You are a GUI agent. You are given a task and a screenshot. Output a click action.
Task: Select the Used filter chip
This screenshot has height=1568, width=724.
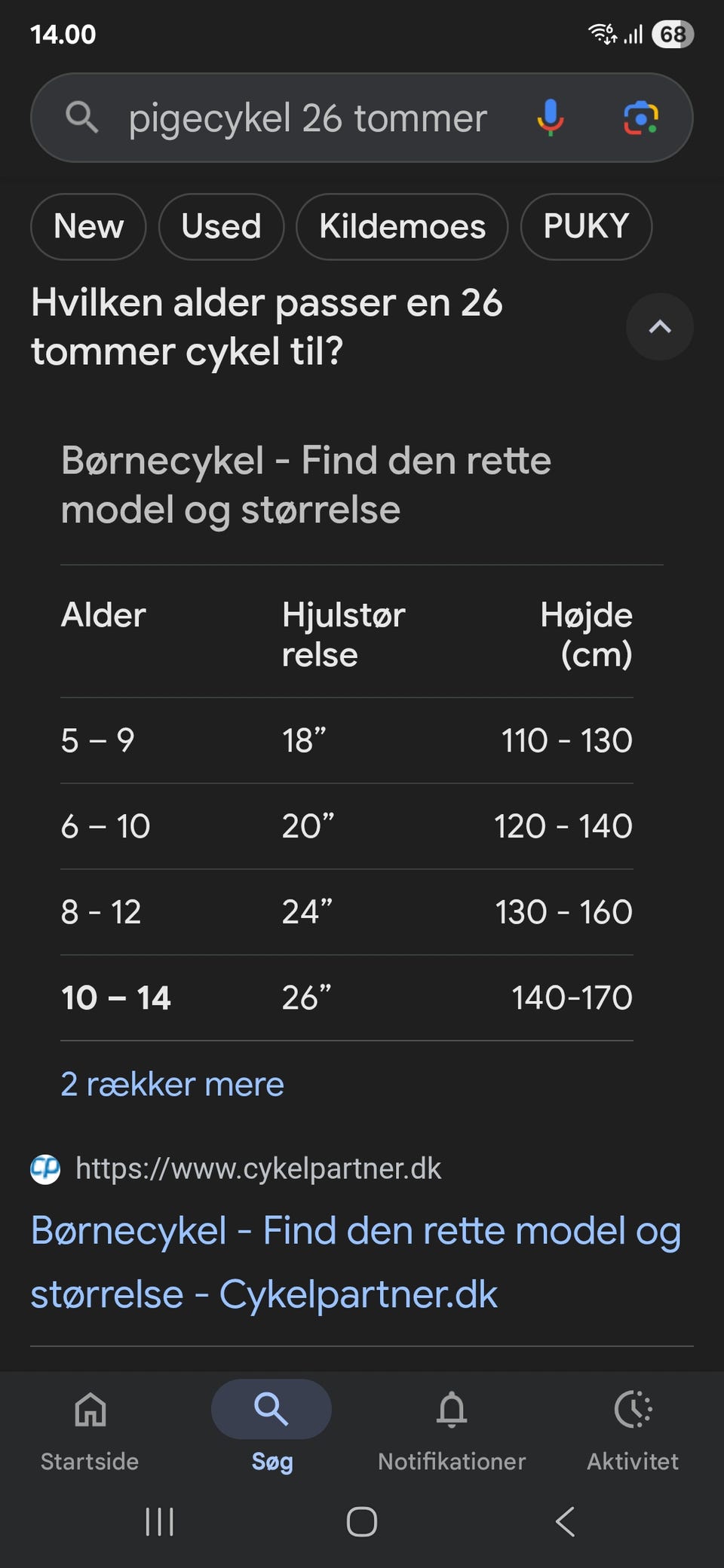221,226
